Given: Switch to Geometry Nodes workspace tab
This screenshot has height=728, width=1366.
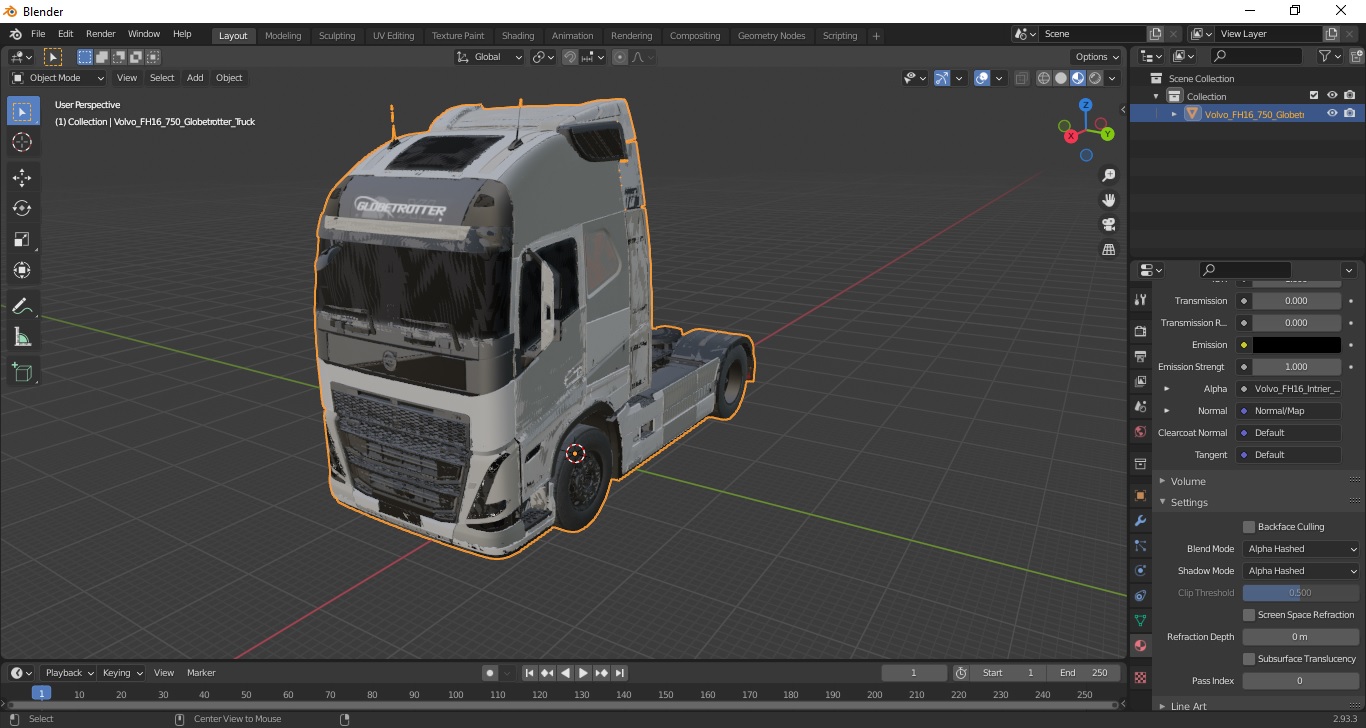Looking at the screenshot, I should [771, 35].
